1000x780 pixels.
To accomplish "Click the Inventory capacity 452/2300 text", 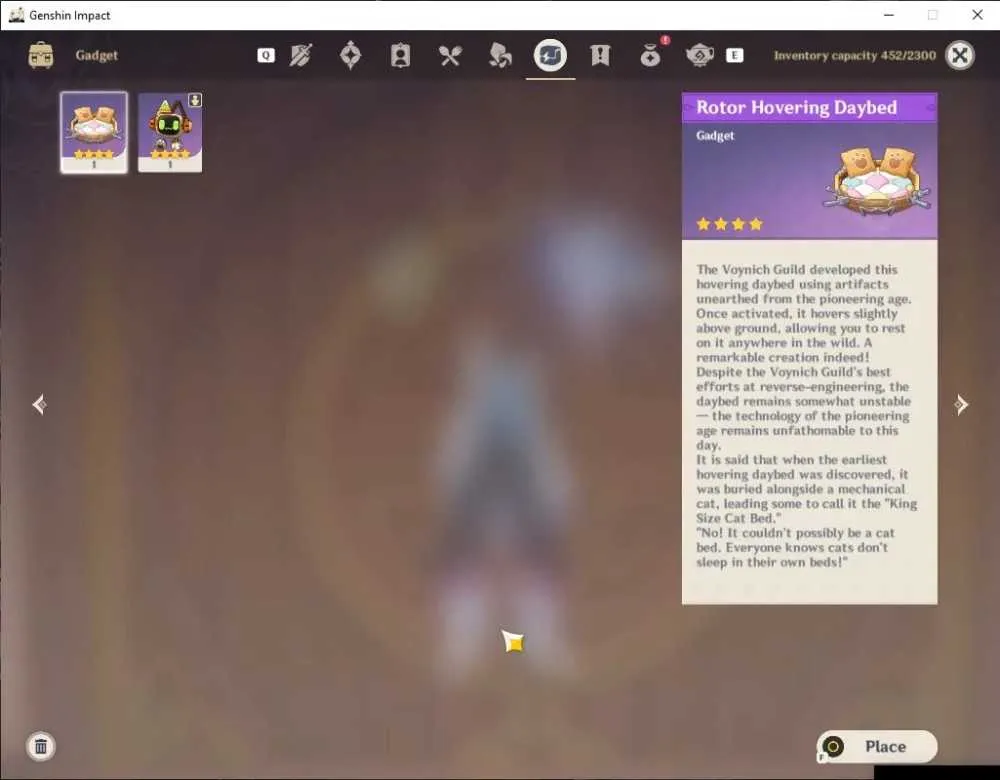I will point(855,55).
